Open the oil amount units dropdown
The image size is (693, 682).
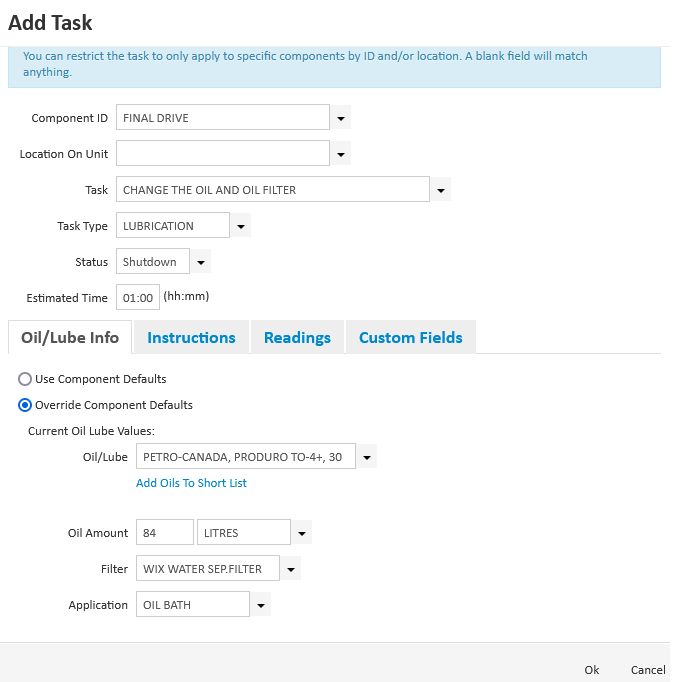pyautogui.click(x=302, y=533)
